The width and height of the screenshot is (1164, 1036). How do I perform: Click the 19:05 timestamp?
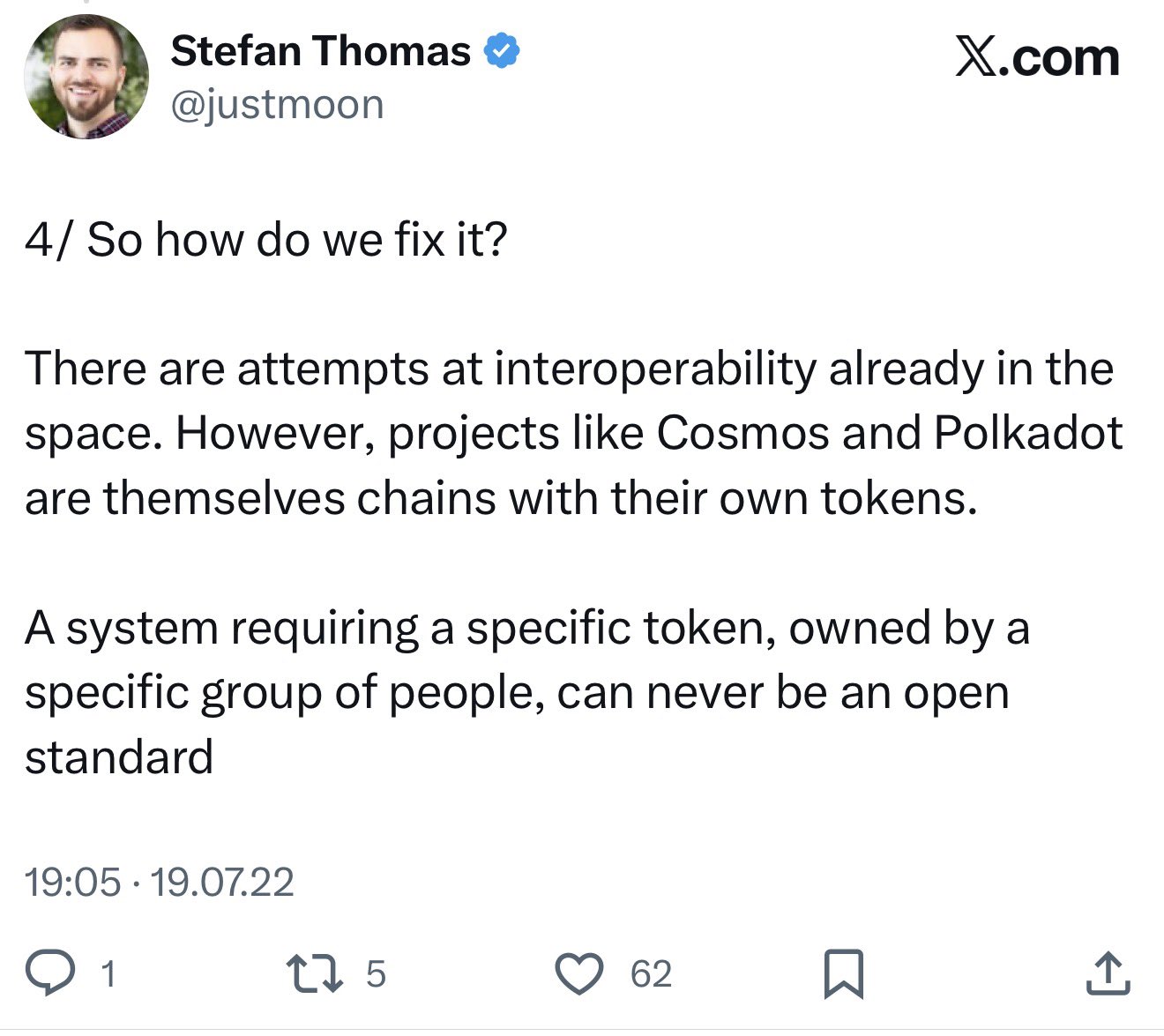(72, 882)
